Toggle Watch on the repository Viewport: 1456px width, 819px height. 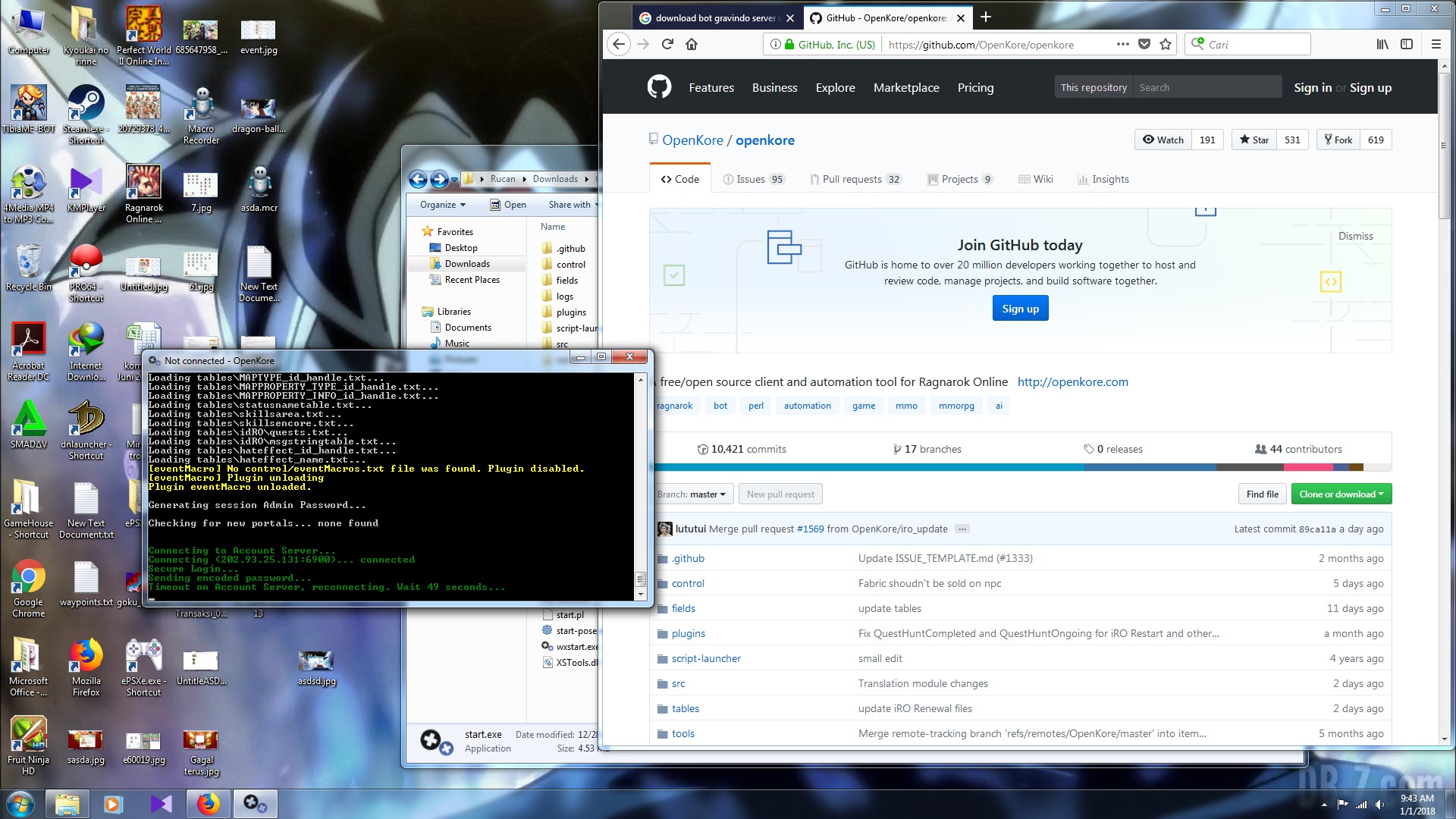click(x=1162, y=140)
